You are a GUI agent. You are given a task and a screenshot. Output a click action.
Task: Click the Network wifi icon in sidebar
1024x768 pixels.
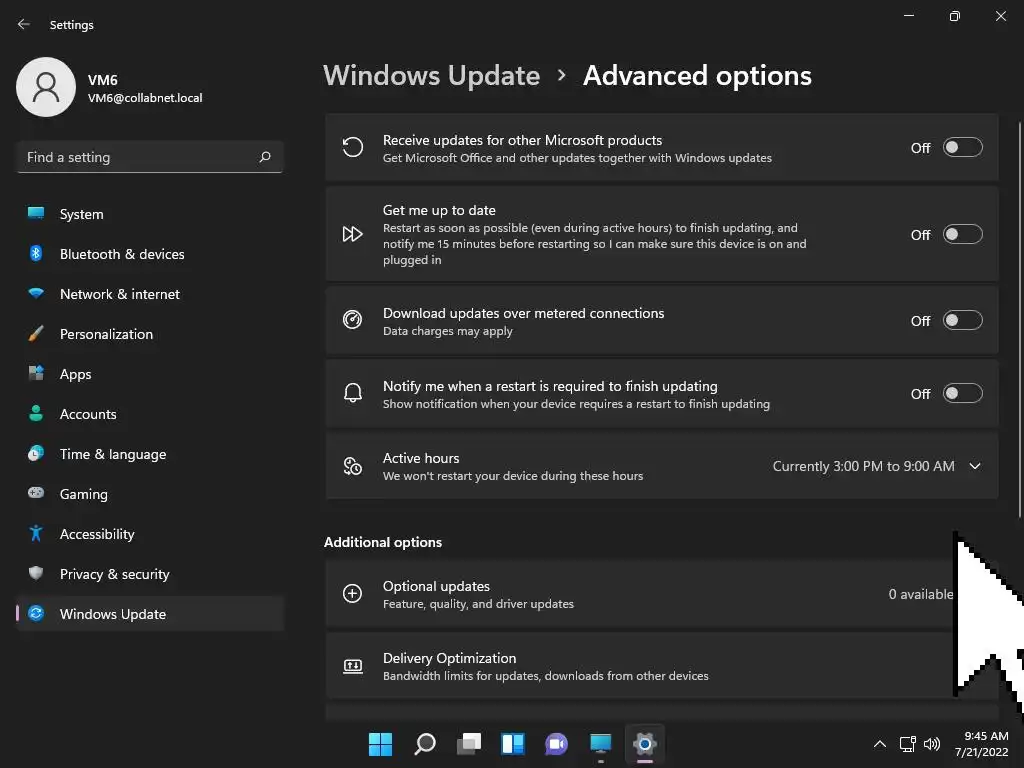point(36,293)
